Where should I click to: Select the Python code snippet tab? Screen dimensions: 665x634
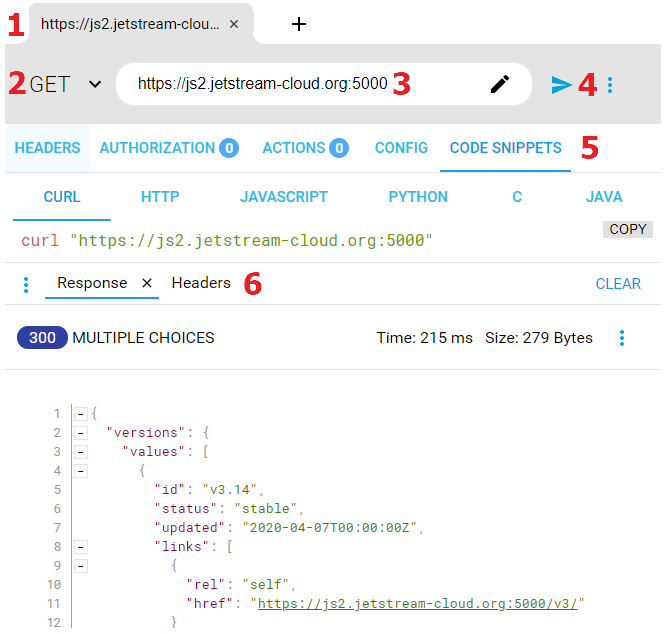tap(418, 197)
